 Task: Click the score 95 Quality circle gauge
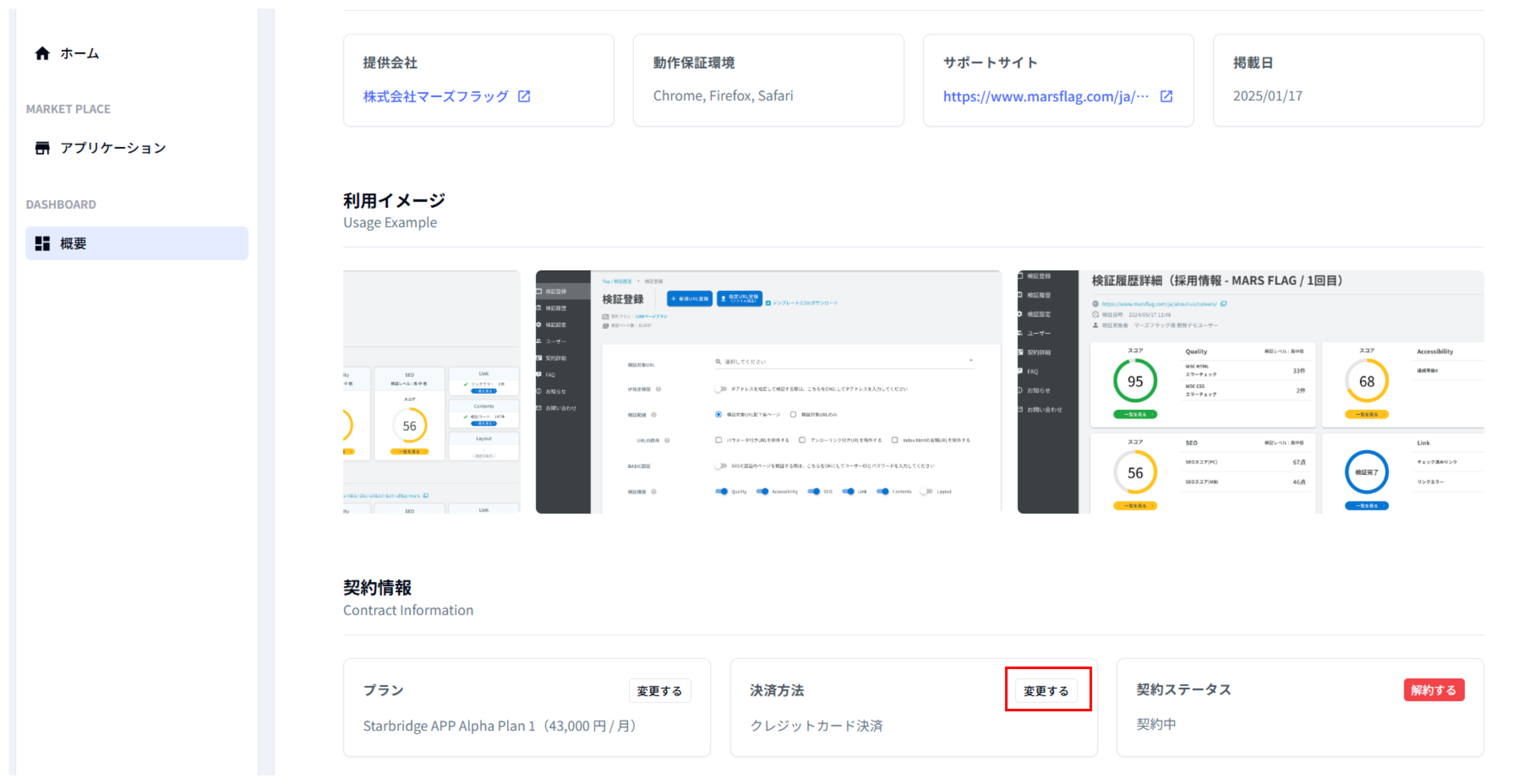click(x=1135, y=381)
